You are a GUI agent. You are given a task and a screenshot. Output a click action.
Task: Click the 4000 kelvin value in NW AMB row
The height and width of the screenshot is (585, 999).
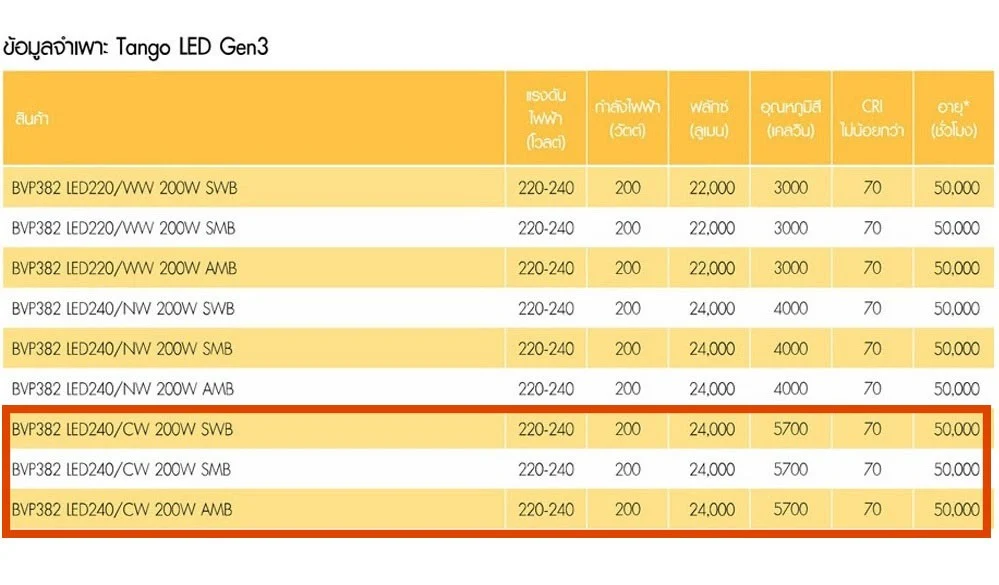coord(791,389)
